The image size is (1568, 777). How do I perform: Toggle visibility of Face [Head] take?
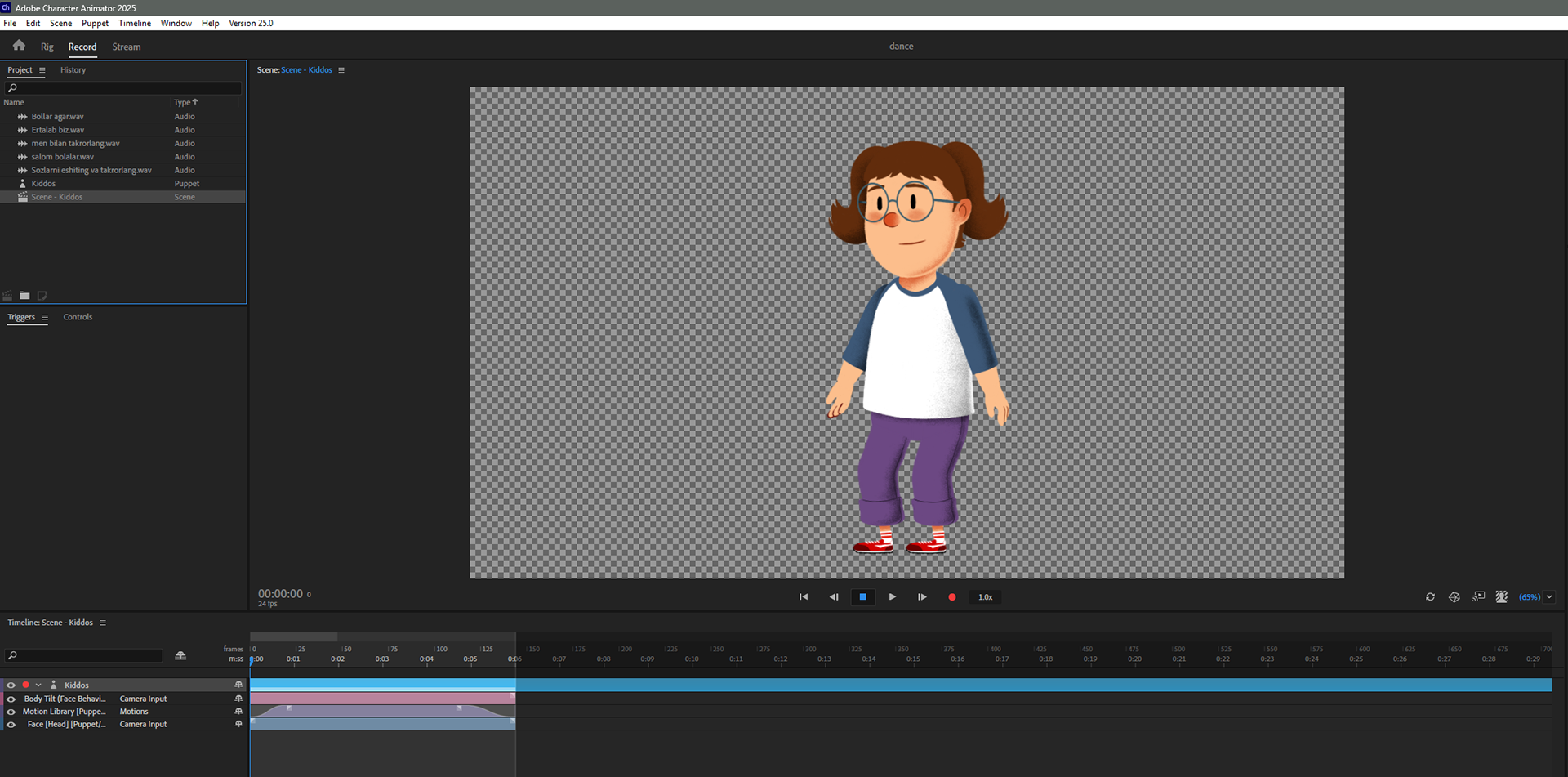coord(11,724)
